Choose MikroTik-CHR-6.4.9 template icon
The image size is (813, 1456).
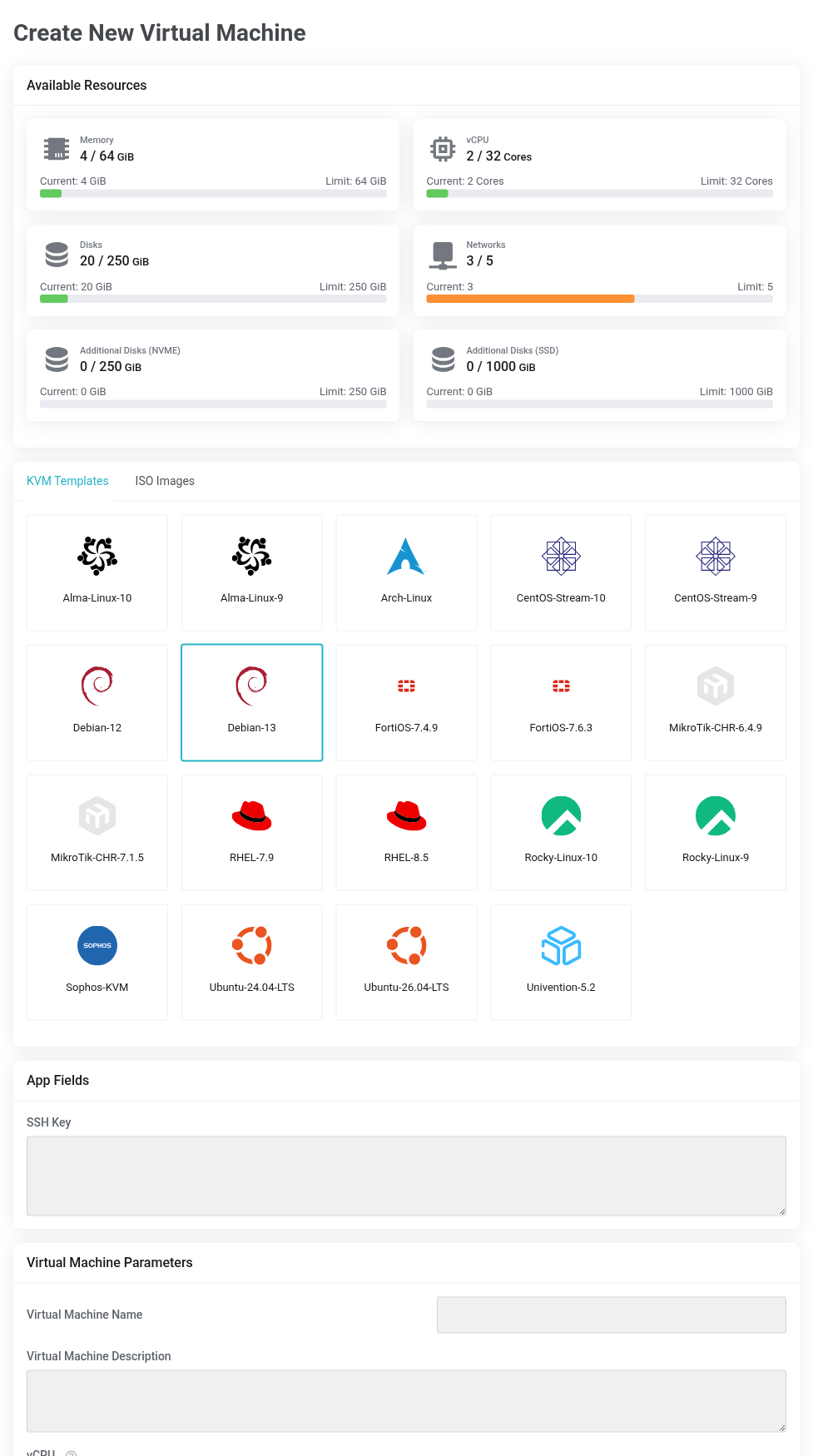[716, 686]
